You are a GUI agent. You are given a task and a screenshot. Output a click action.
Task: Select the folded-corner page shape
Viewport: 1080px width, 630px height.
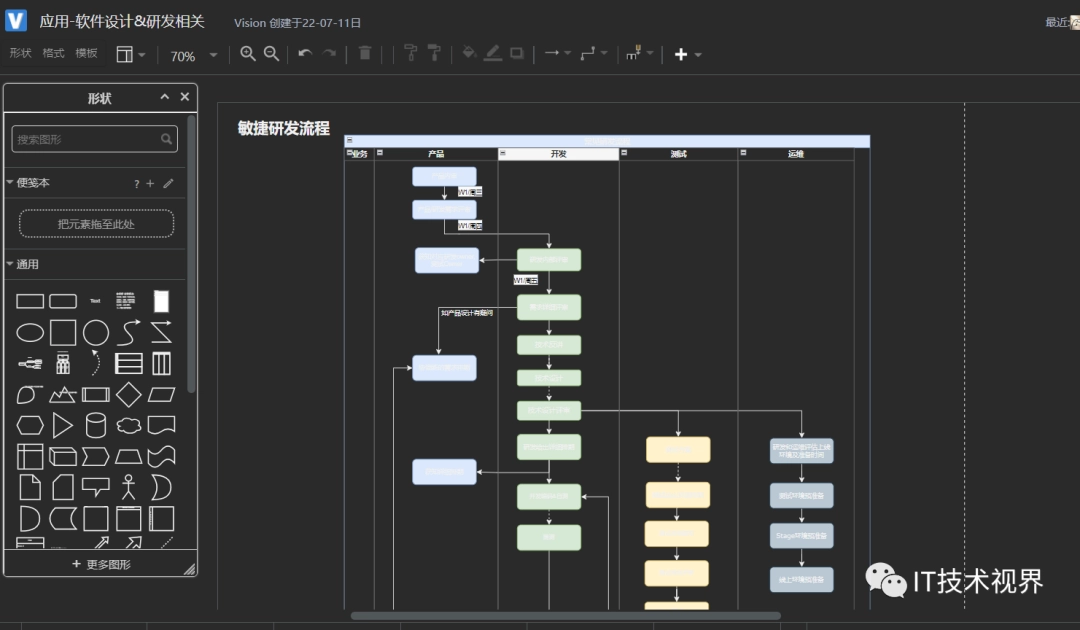coord(30,487)
